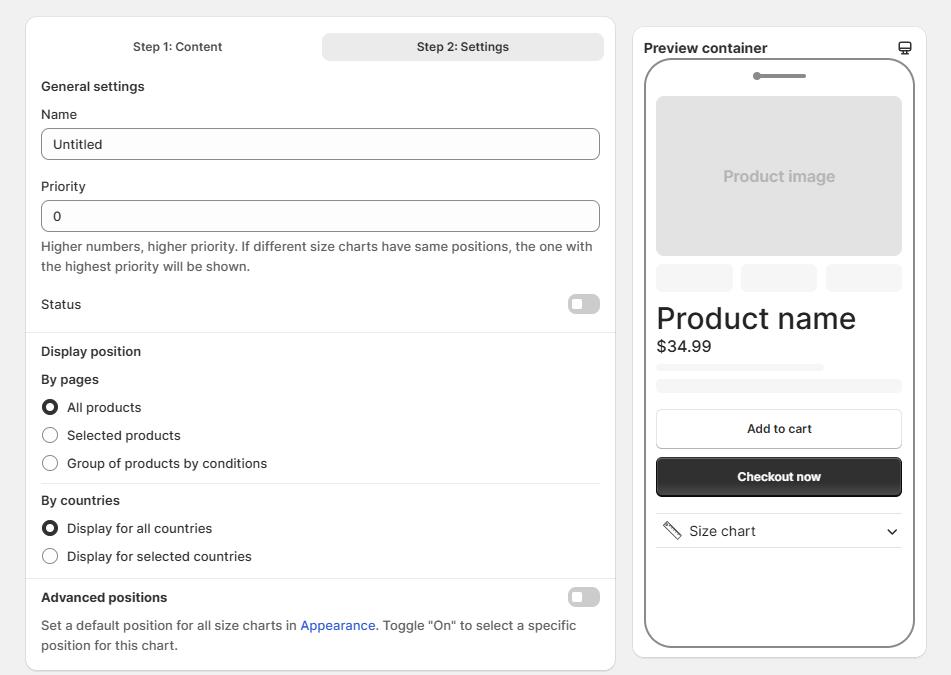
Task: Click the Product name heading in preview
Action: pyautogui.click(x=756, y=318)
